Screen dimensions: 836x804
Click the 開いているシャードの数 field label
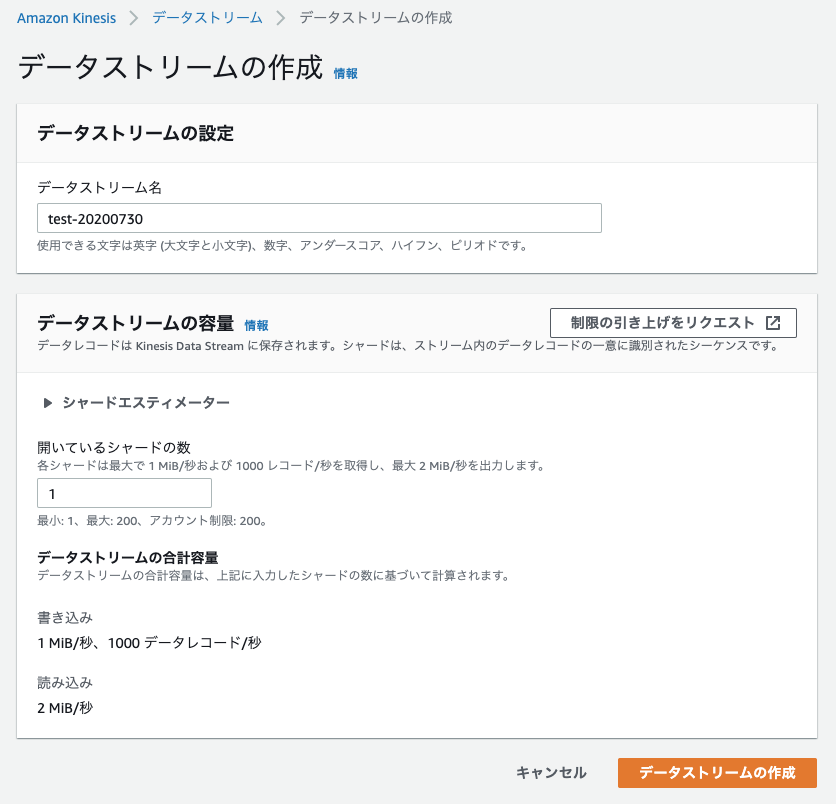coord(114,447)
